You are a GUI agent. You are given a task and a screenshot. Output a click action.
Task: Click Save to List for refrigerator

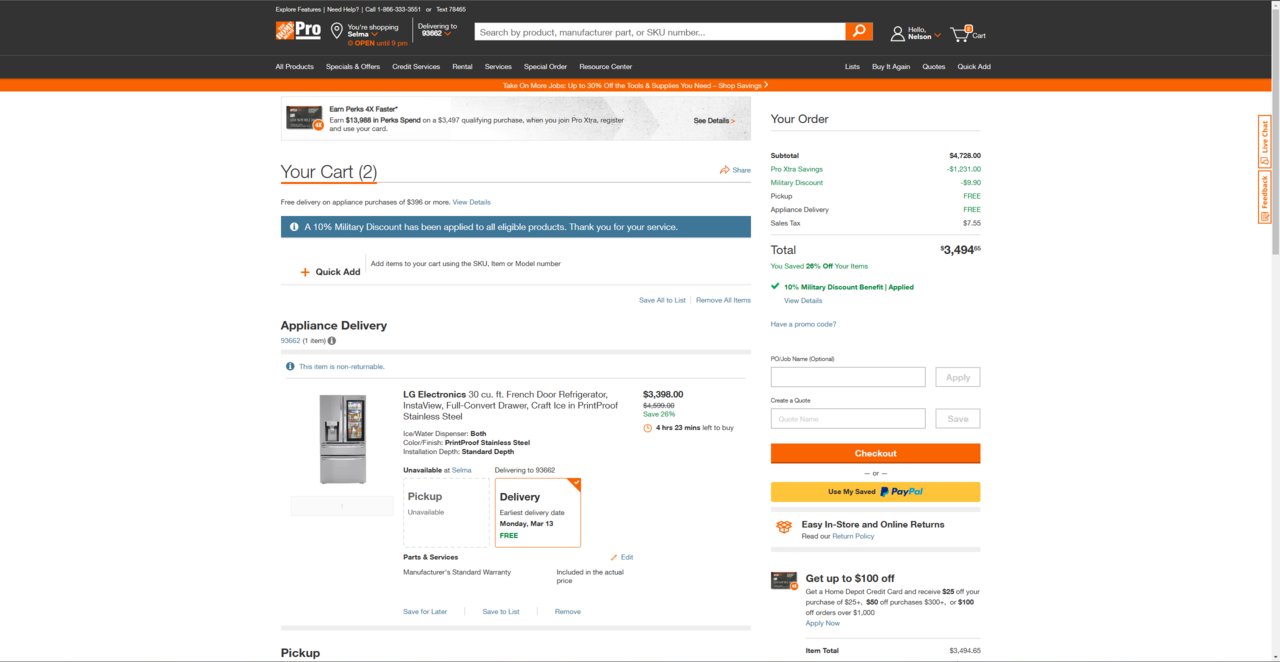point(501,611)
